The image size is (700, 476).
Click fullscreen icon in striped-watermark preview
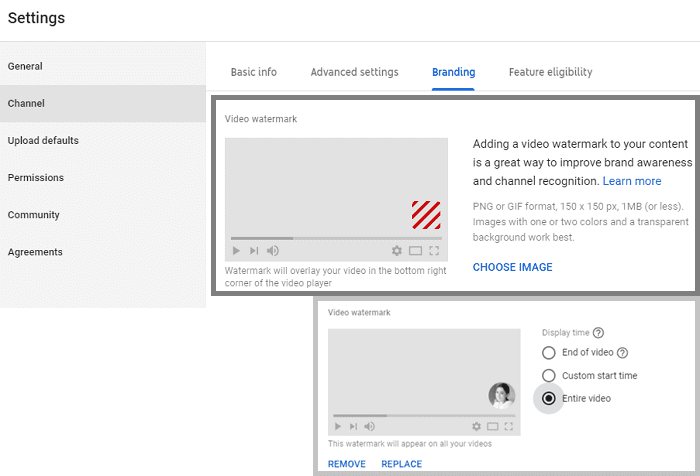pos(434,251)
